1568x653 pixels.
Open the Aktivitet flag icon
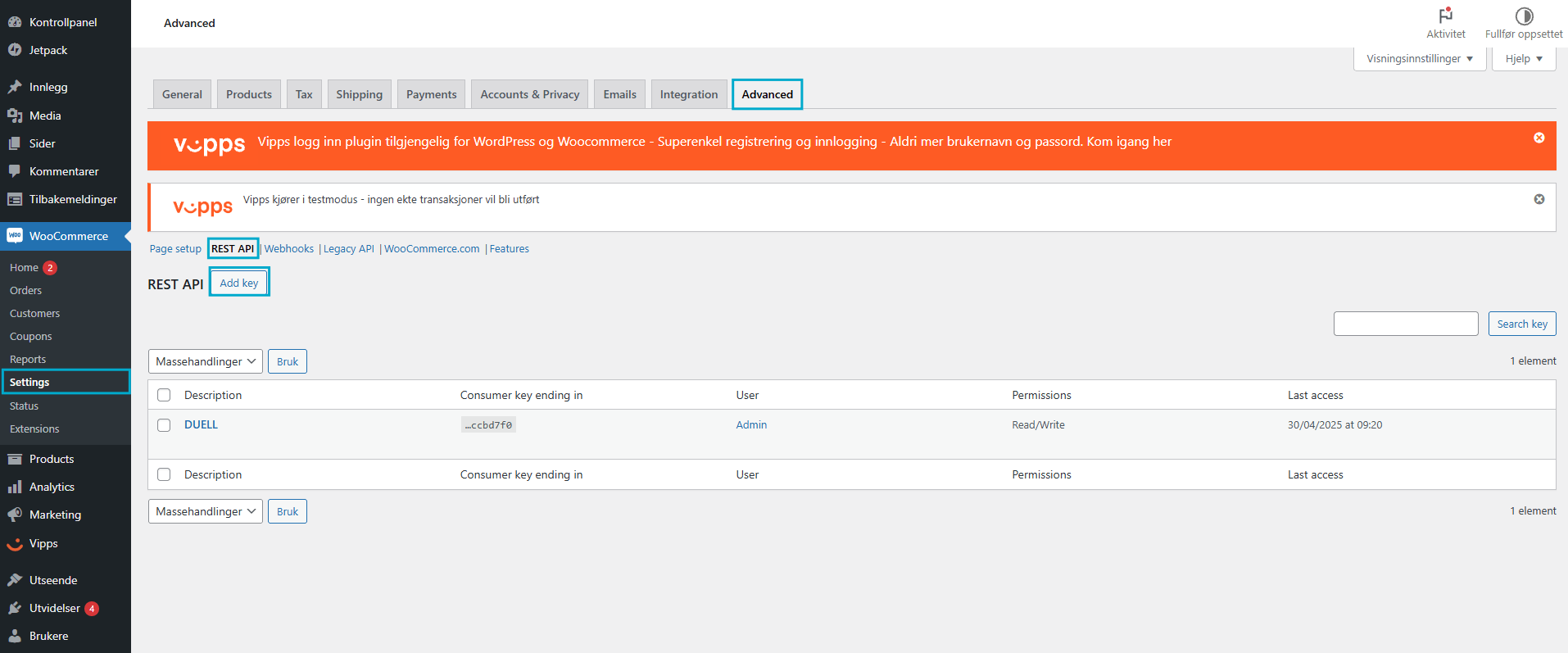coord(1446,16)
